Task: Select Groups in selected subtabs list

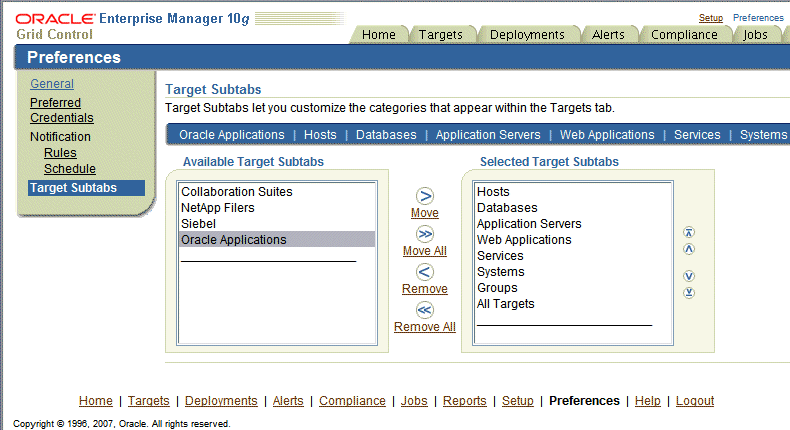Action: 573,288
